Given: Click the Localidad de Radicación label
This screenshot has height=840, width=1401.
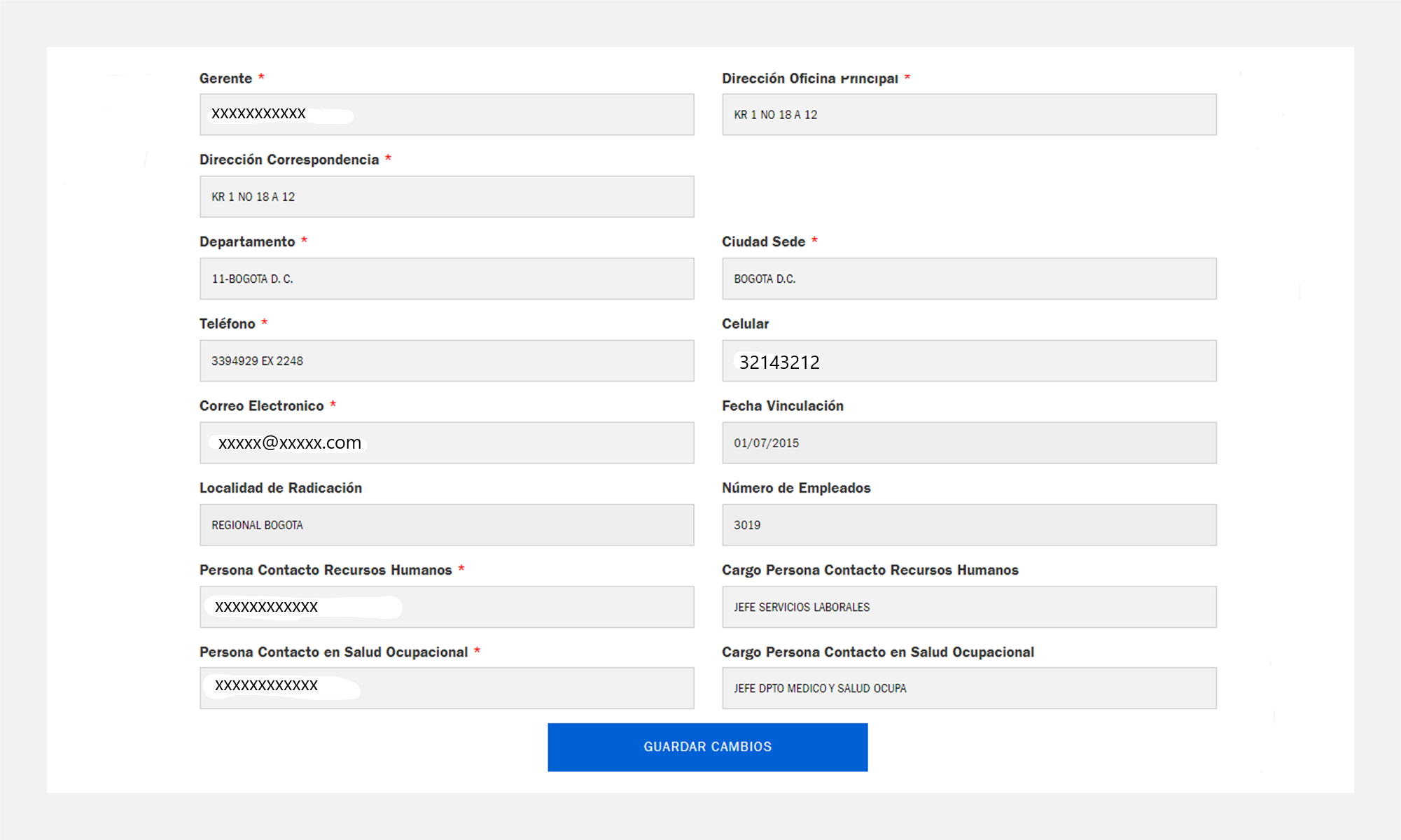Looking at the screenshot, I should tap(281, 488).
